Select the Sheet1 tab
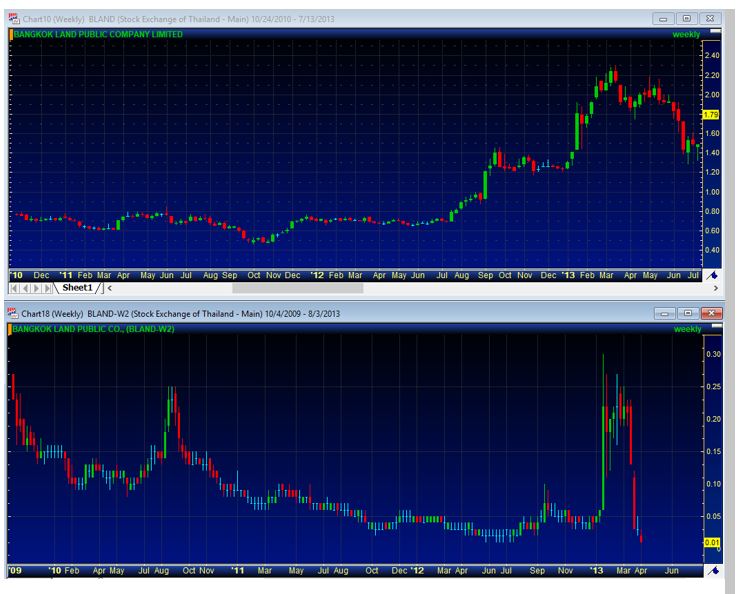Screen dimensions: 740x594 (x=77, y=288)
